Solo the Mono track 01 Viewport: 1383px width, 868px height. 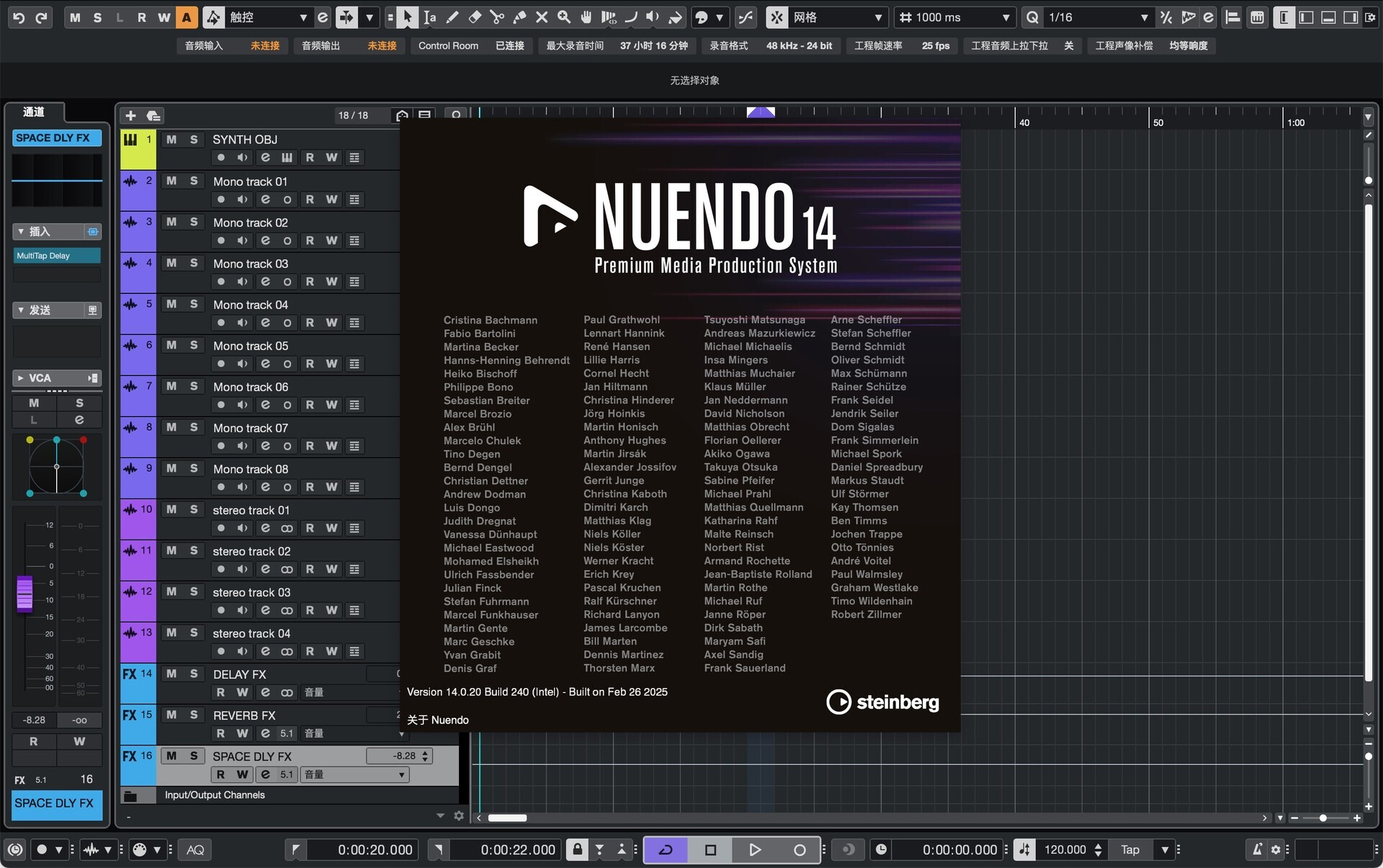pyautogui.click(x=193, y=182)
